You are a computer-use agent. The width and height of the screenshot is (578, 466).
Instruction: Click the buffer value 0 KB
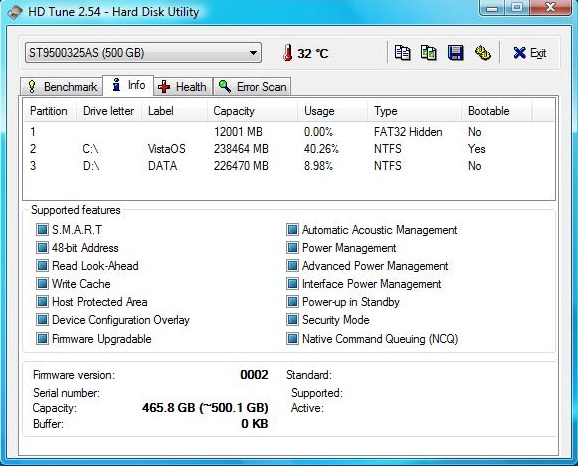tap(255, 423)
